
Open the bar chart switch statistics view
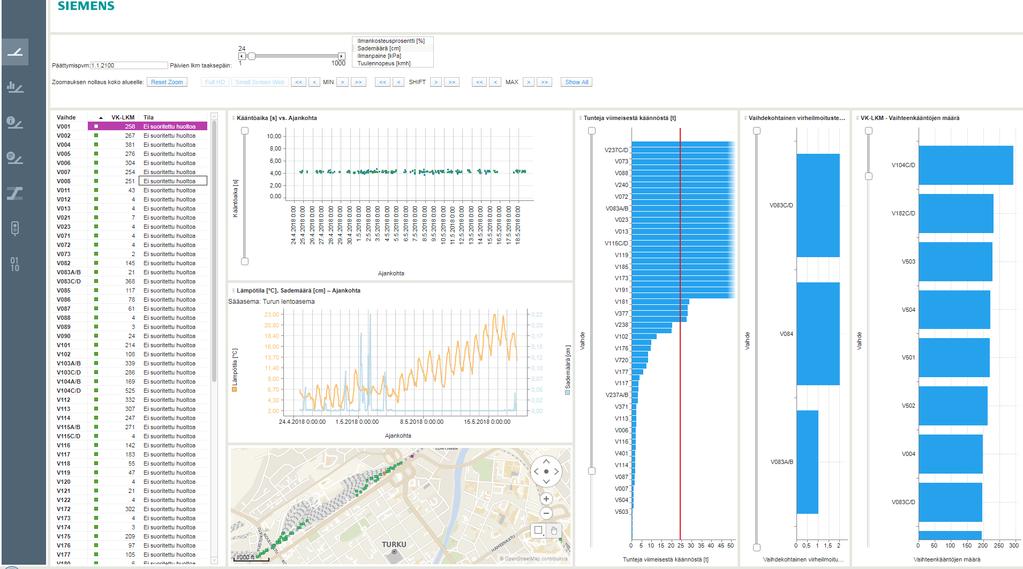[16, 87]
